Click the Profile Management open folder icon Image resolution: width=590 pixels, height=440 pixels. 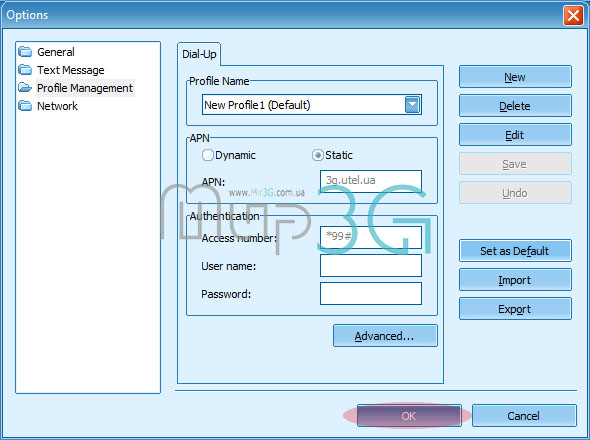point(25,88)
